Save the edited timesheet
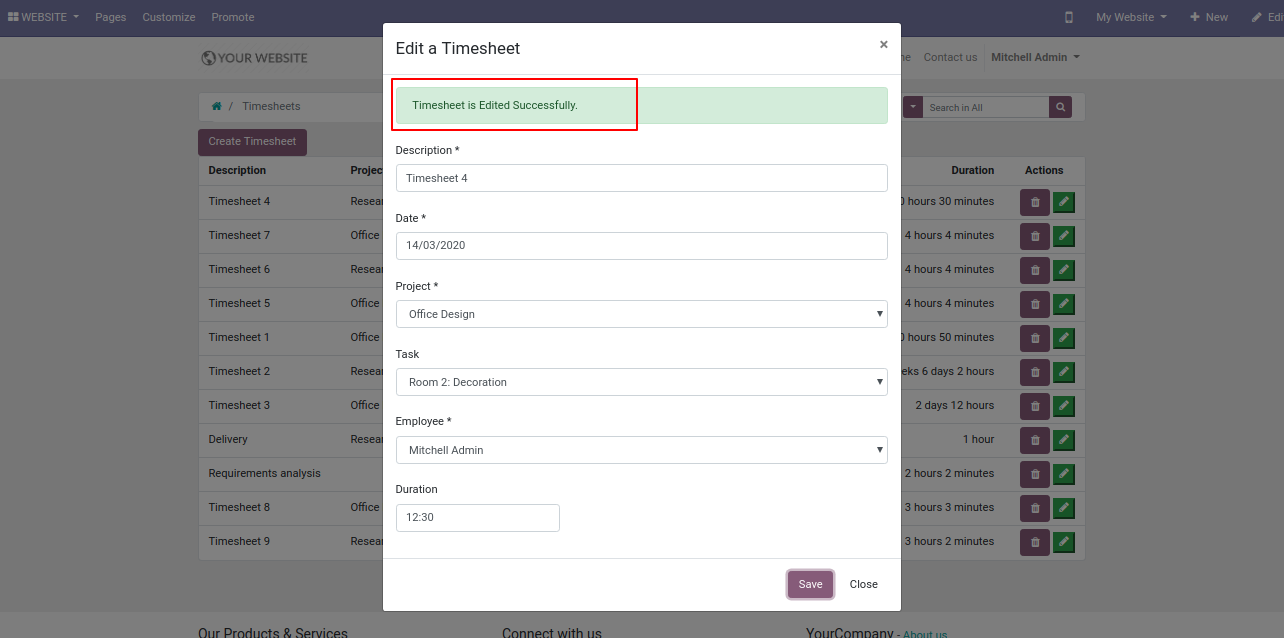 click(810, 585)
